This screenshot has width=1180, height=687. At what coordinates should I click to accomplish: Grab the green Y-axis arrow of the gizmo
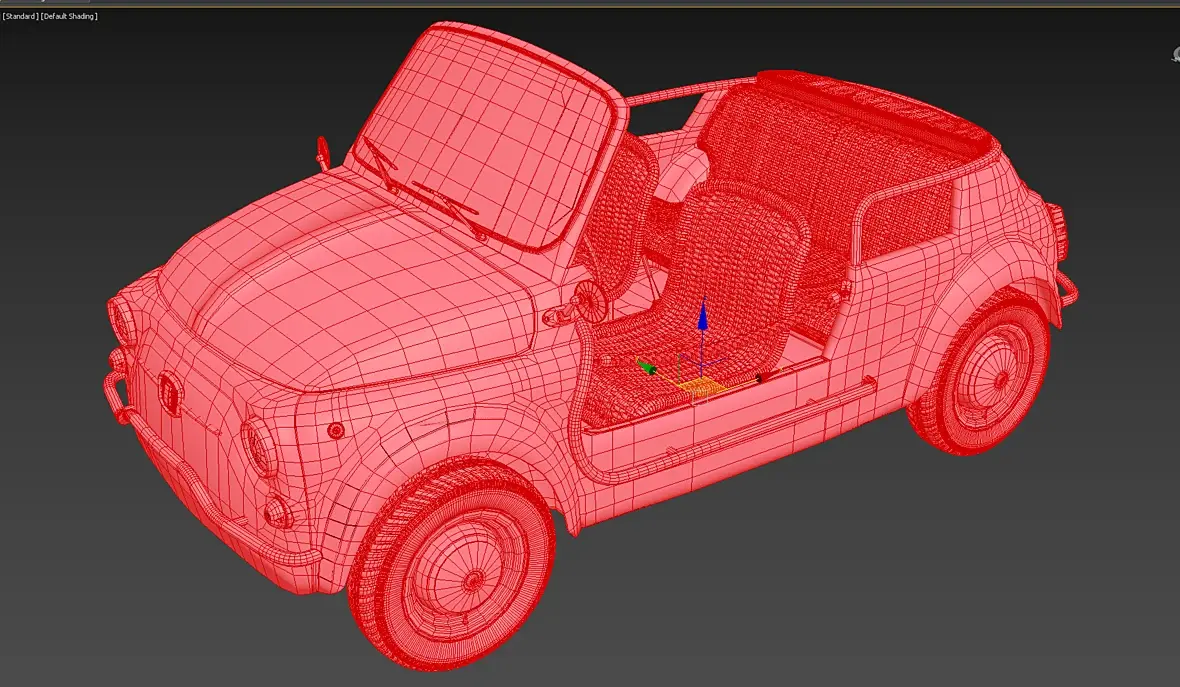coord(646,366)
